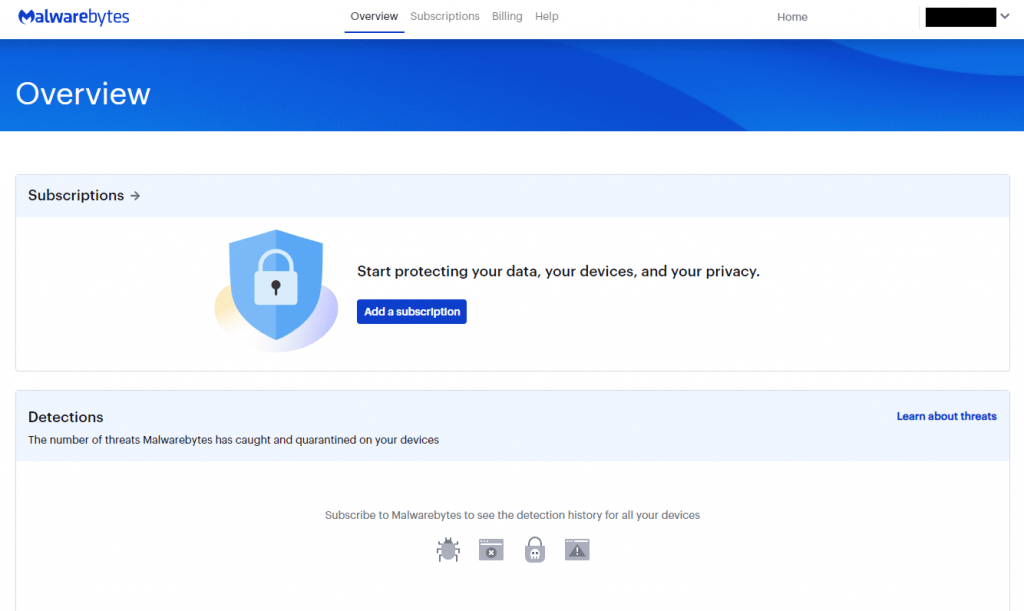Image resolution: width=1024 pixels, height=611 pixels.
Task: Open the Overview tab
Action: point(374,16)
